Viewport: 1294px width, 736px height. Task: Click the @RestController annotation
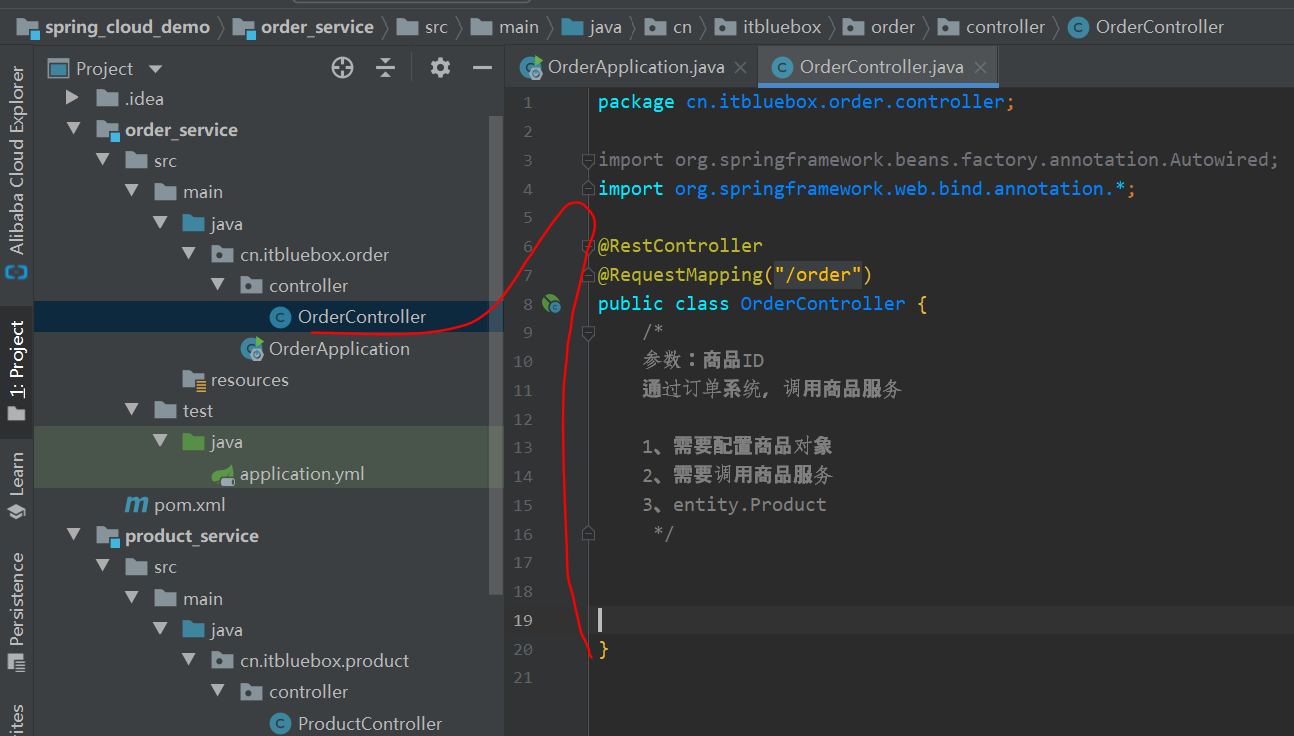[x=680, y=246]
